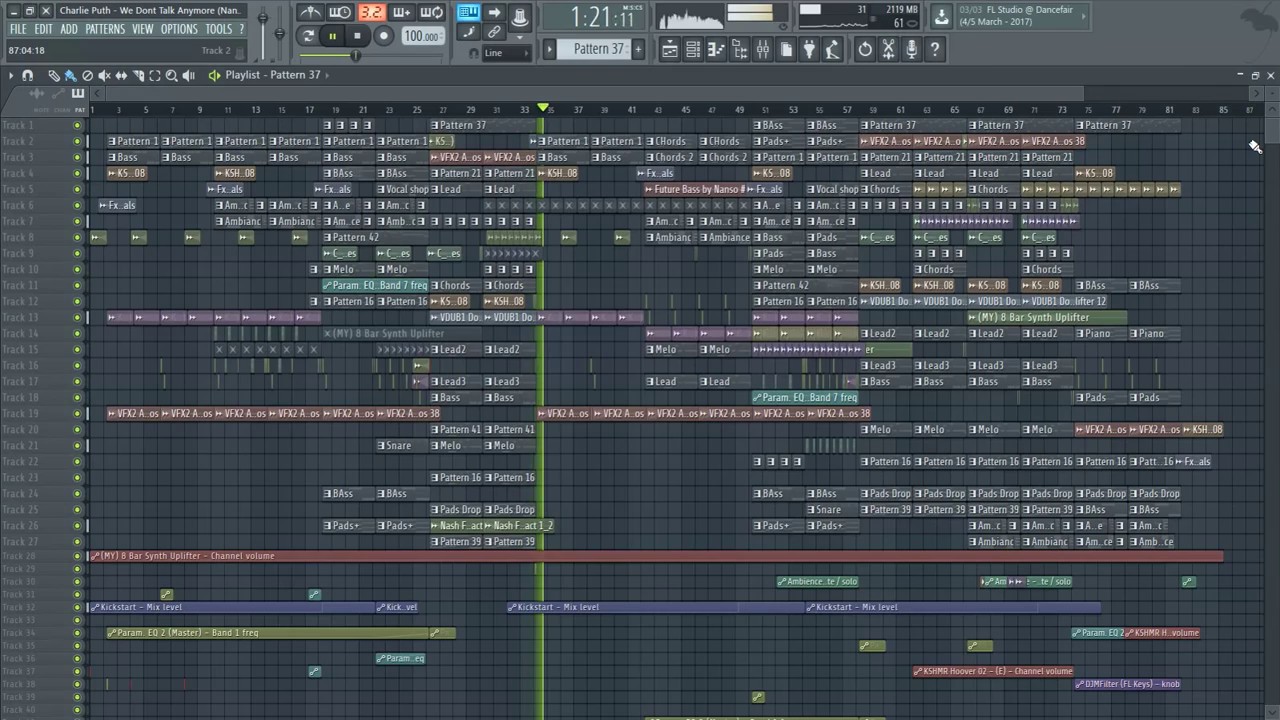
Task: Open the ADD menu
Action: tap(68, 29)
